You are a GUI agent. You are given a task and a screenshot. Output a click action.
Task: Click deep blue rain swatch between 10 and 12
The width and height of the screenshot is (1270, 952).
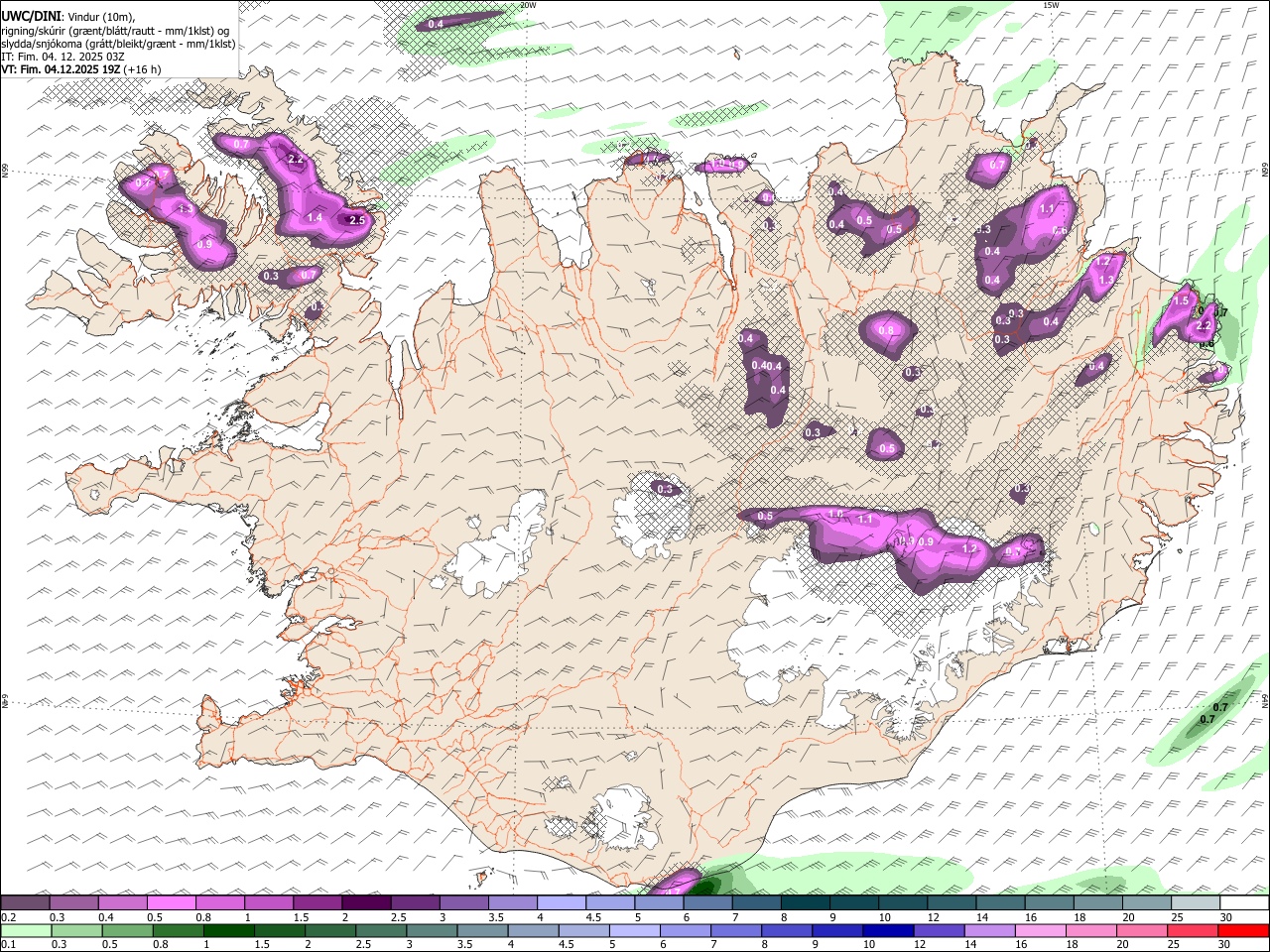(888, 930)
